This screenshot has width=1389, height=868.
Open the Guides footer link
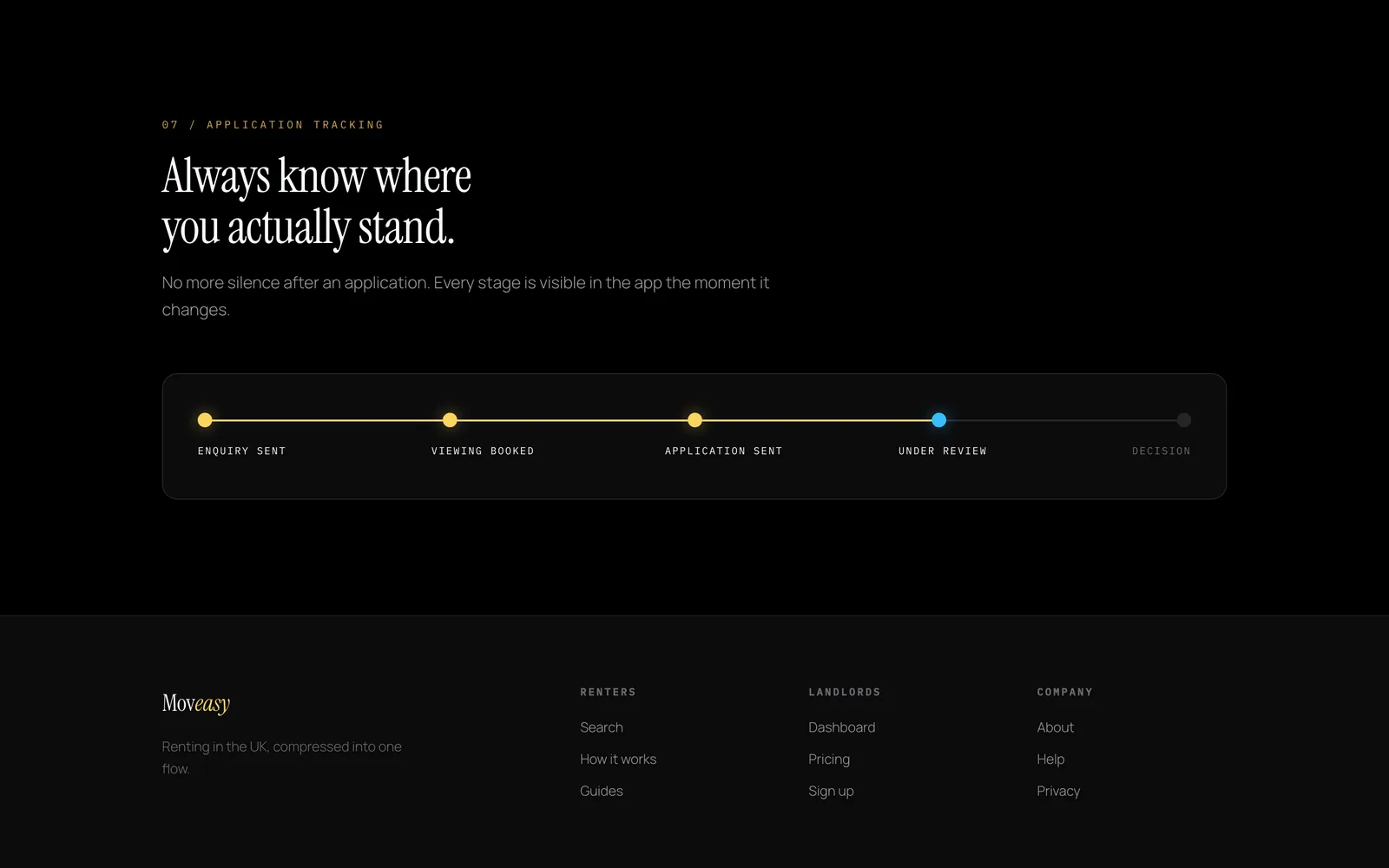coord(602,792)
